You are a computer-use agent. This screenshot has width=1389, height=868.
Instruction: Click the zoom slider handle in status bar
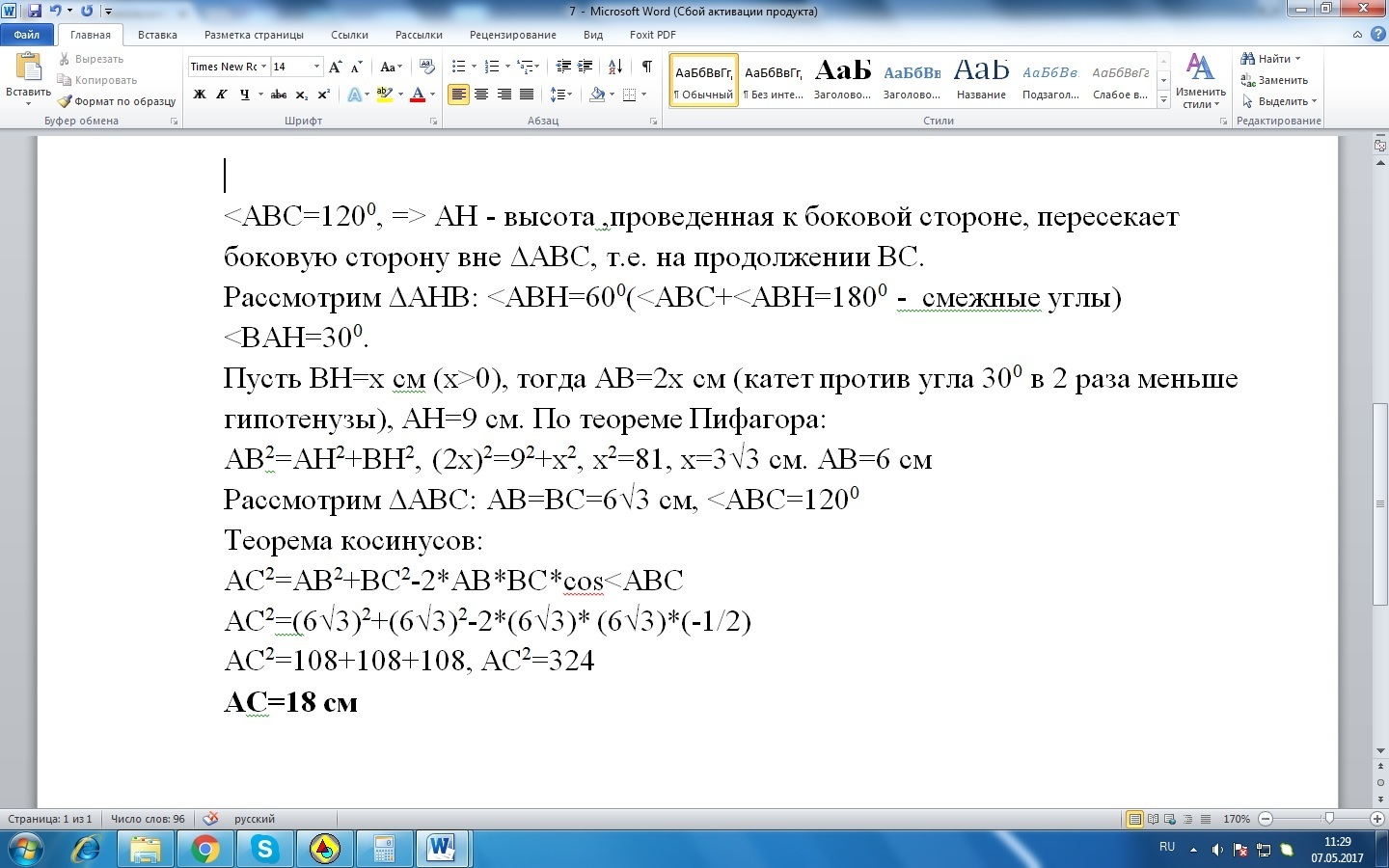(1329, 819)
